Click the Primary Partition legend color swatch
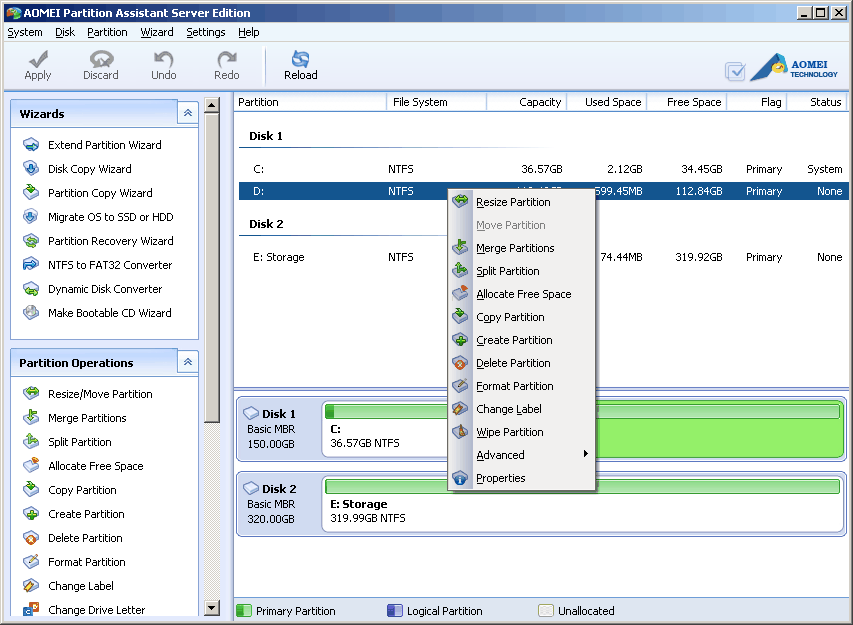The height and width of the screenshot is (625, 853). coord(242,610)
